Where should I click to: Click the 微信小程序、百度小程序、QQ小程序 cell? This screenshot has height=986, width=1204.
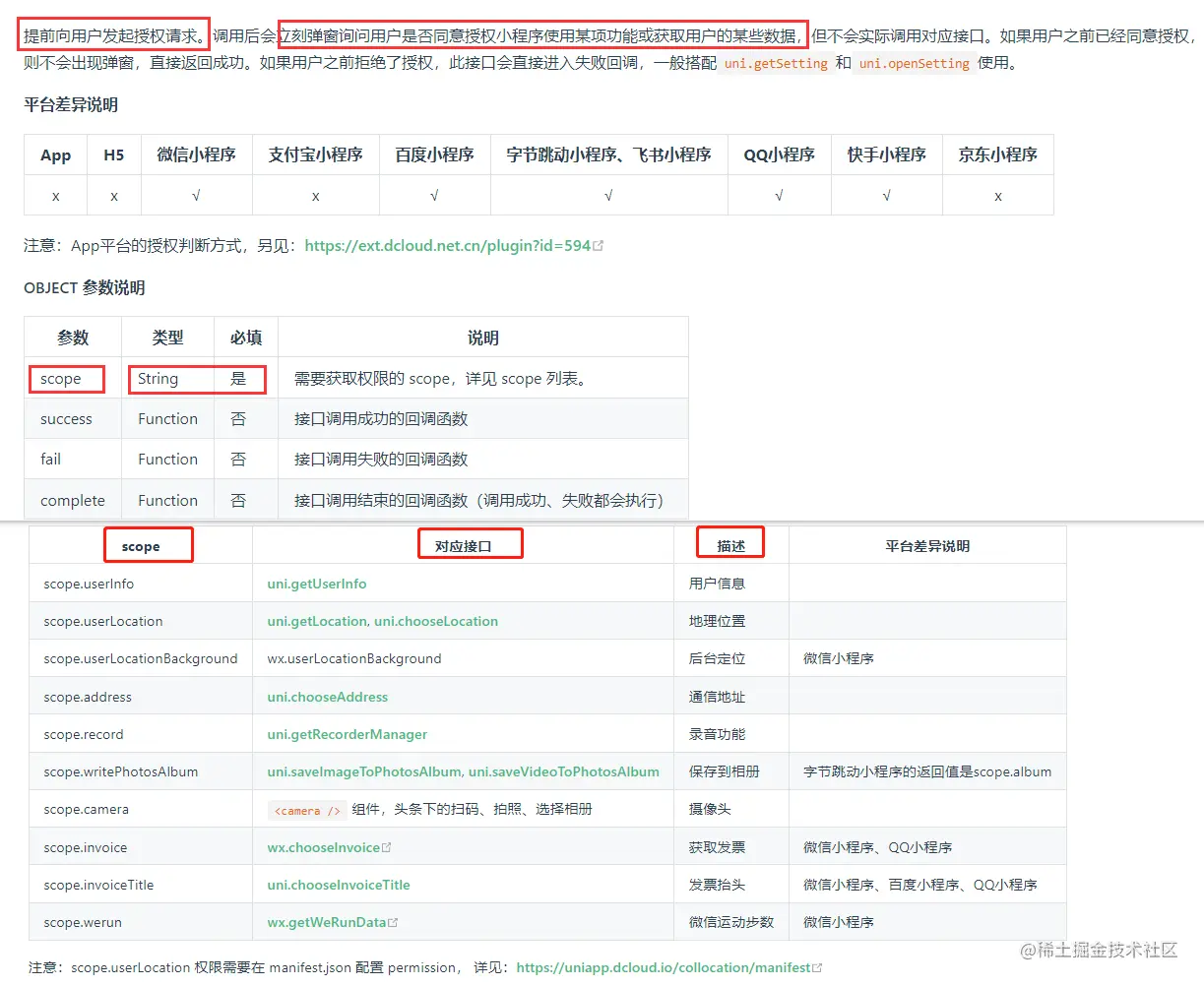point(927,885)
